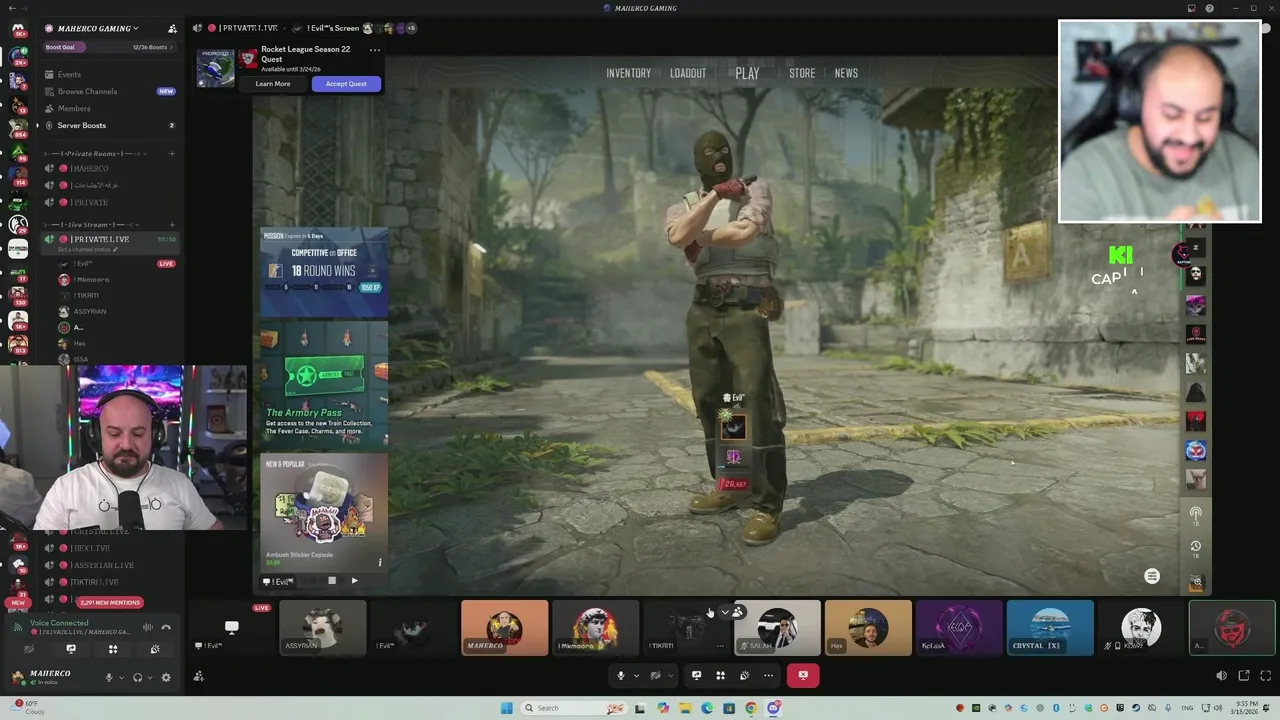The width and height of the screenshot is (1280, 720).
Task: Open output device options arrow beside headphones
Action: [x=149, y=677]
